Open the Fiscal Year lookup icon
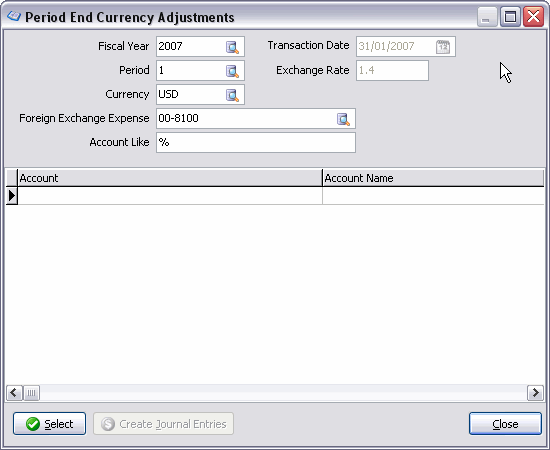The width and height of the screenshot is (550, 450). [x=232, y=47]
